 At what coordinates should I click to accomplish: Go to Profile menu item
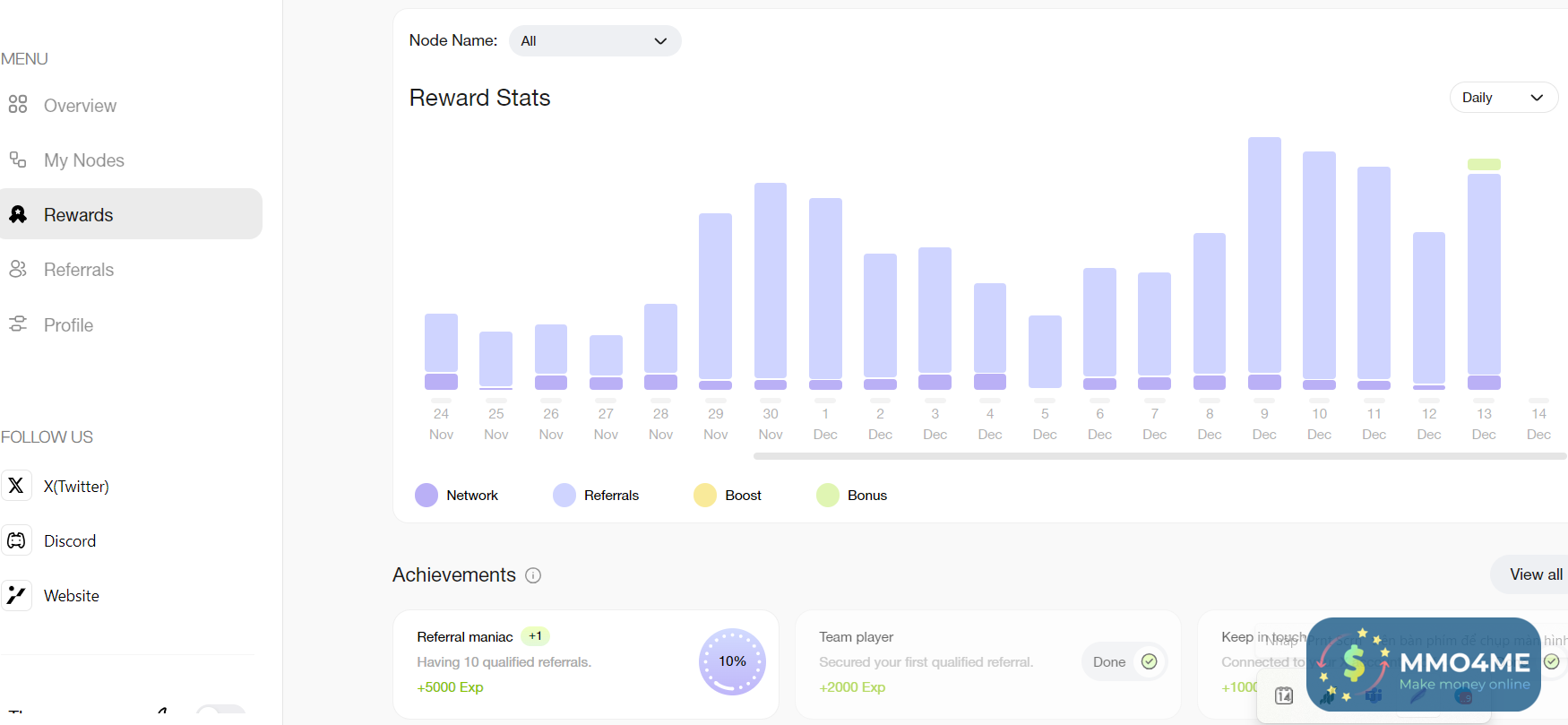click(68, 325)
